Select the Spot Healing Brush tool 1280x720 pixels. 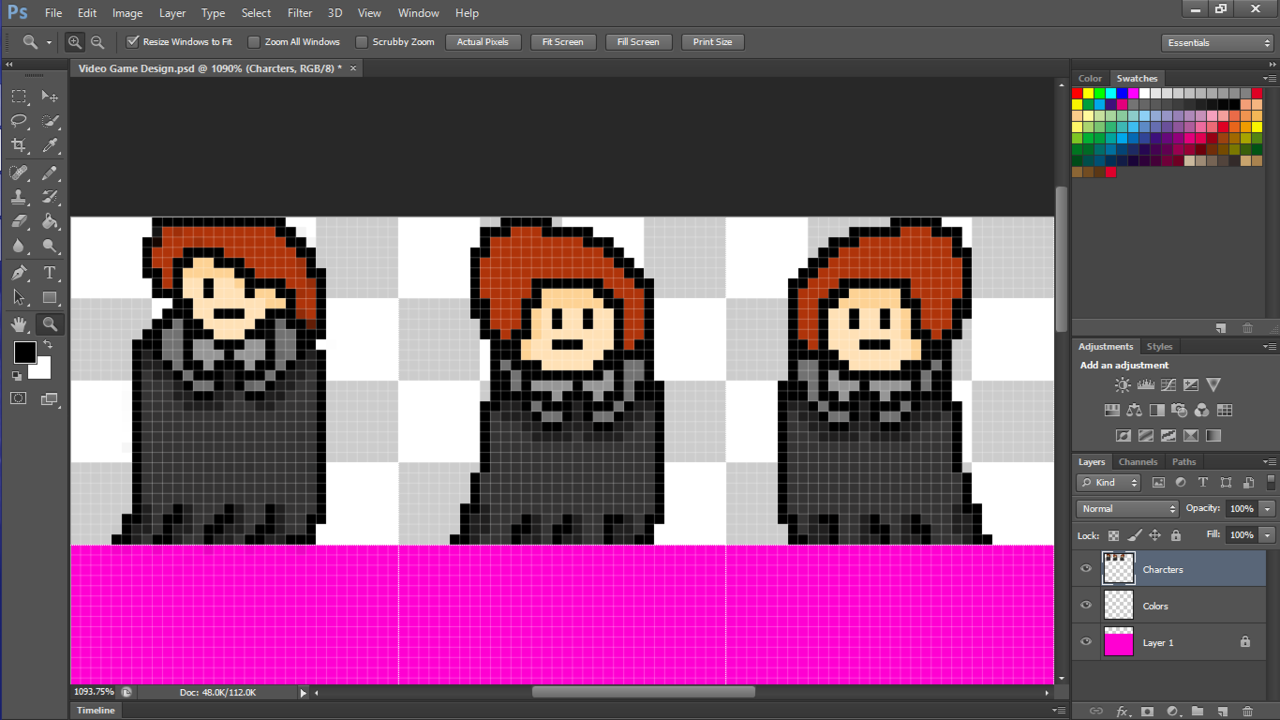pos(19,172)
